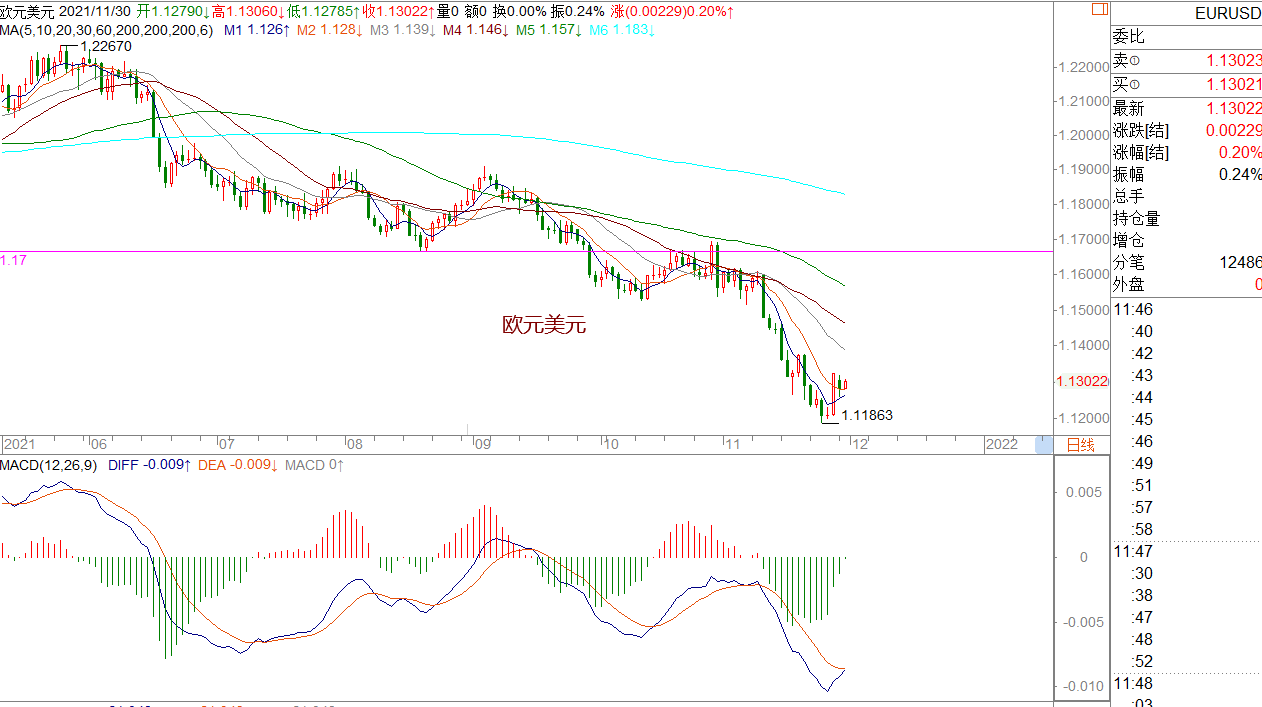Click the 1.22670 high price marker

(x=105, y=46)
